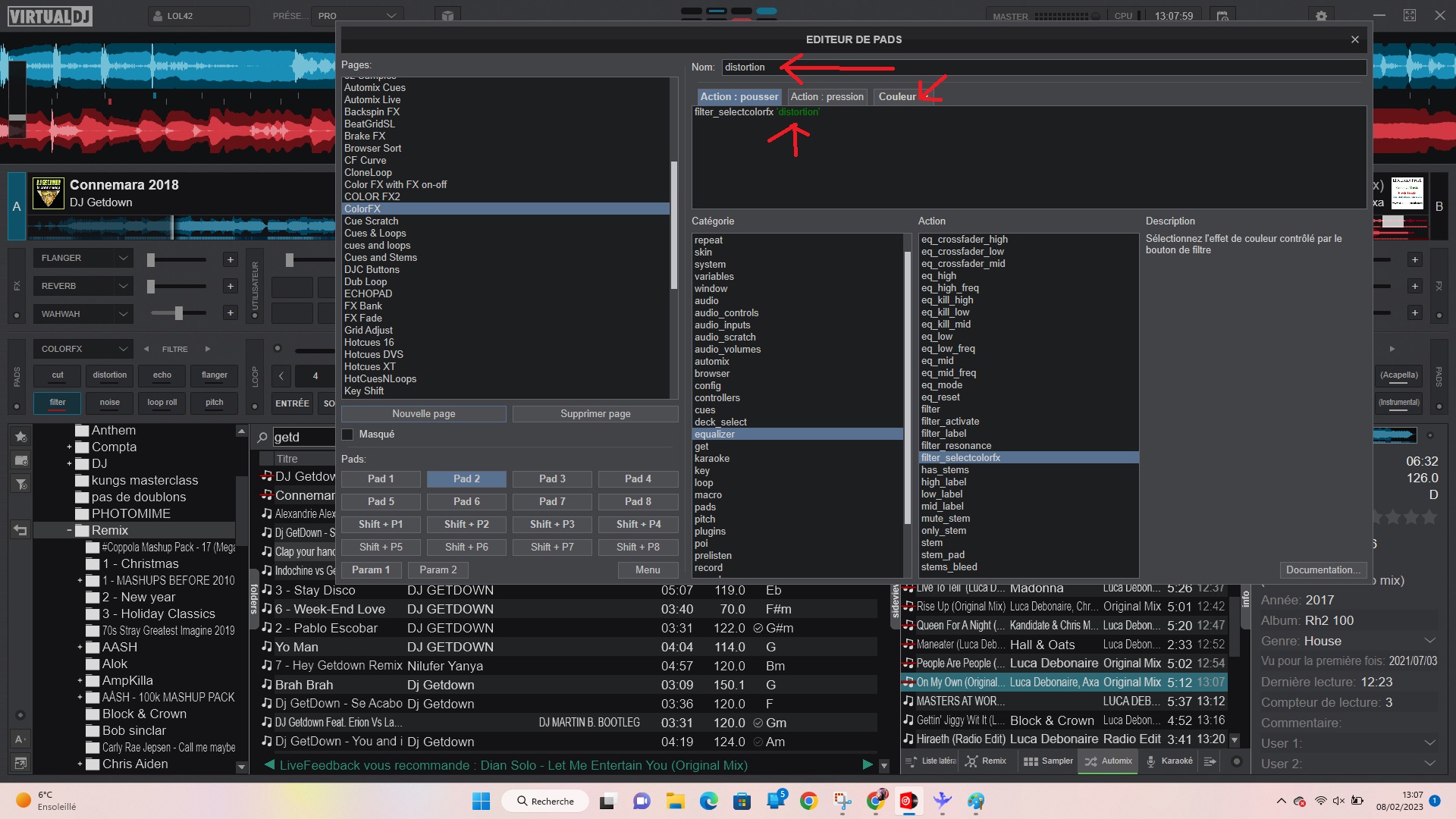Open the FLANGER effect dropdown
The width and height of the screenshot is (1456, 819).
tap(123, 259)
